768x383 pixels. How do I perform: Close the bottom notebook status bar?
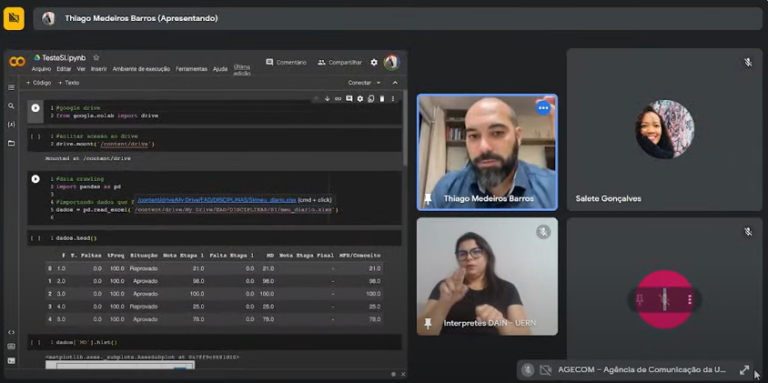[403, 374]
